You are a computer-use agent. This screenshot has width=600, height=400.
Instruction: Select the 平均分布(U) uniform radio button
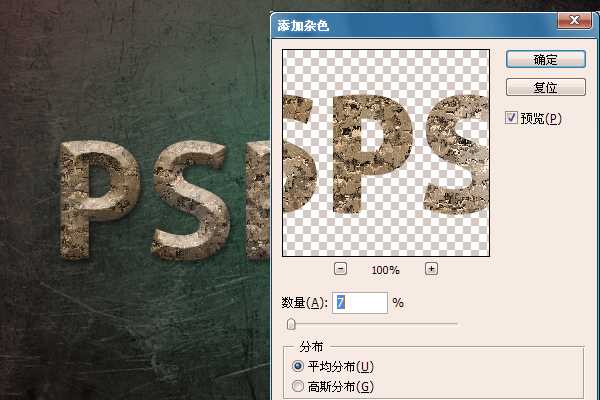coord(297,367)
